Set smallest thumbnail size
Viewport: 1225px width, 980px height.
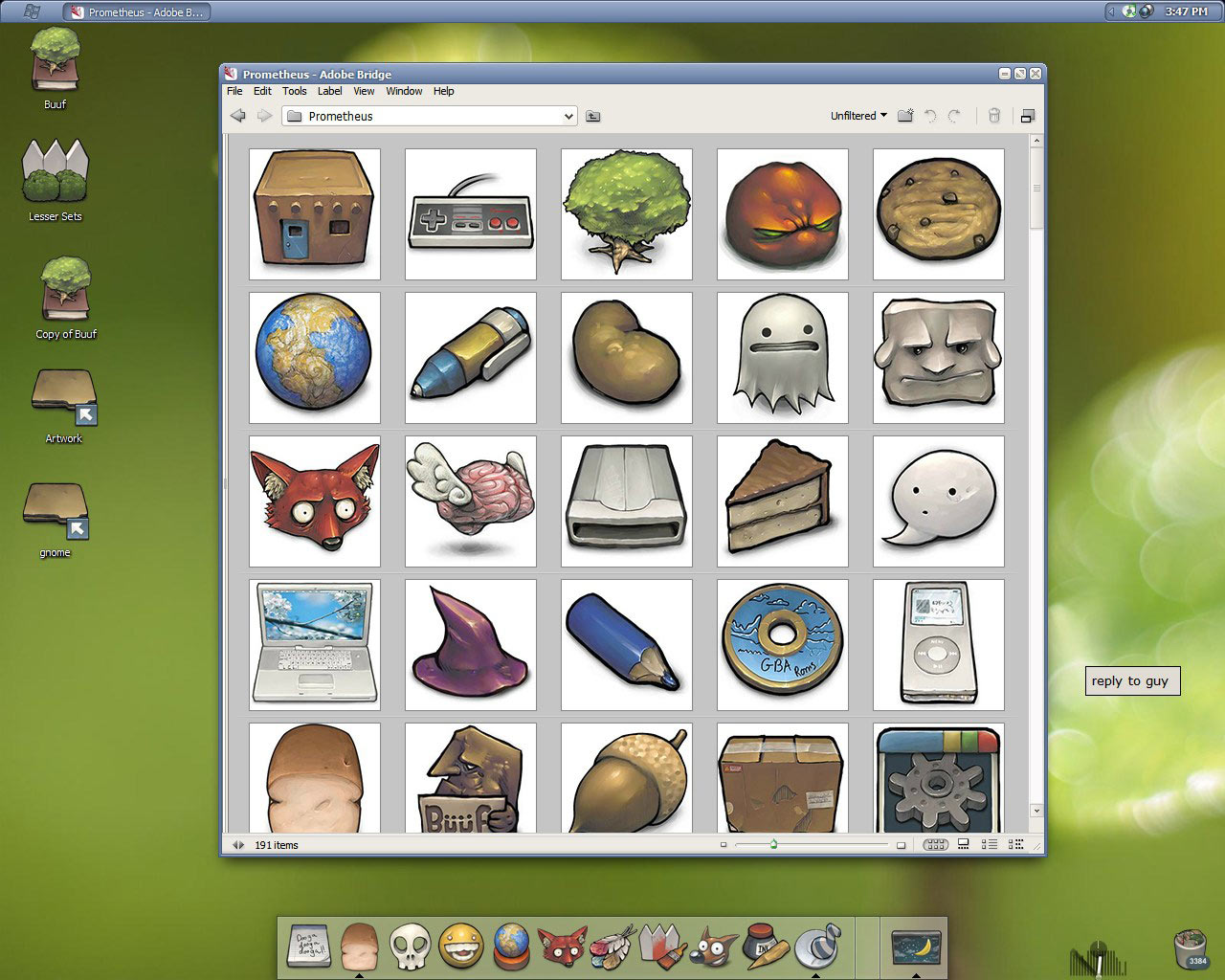tap(724, 845)
